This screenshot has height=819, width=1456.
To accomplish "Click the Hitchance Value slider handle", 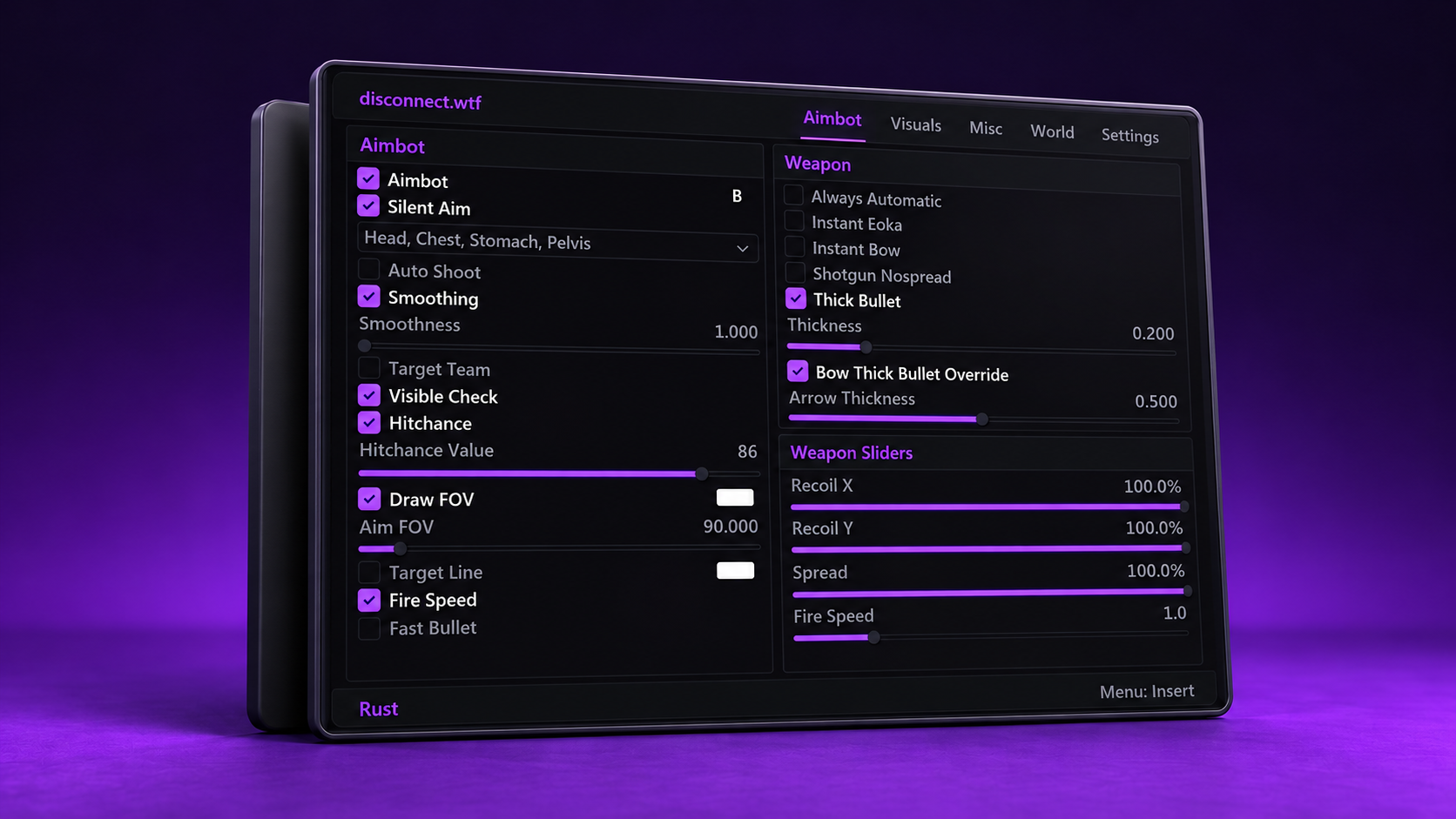I will pyautogui.click(x=702, y=473).
